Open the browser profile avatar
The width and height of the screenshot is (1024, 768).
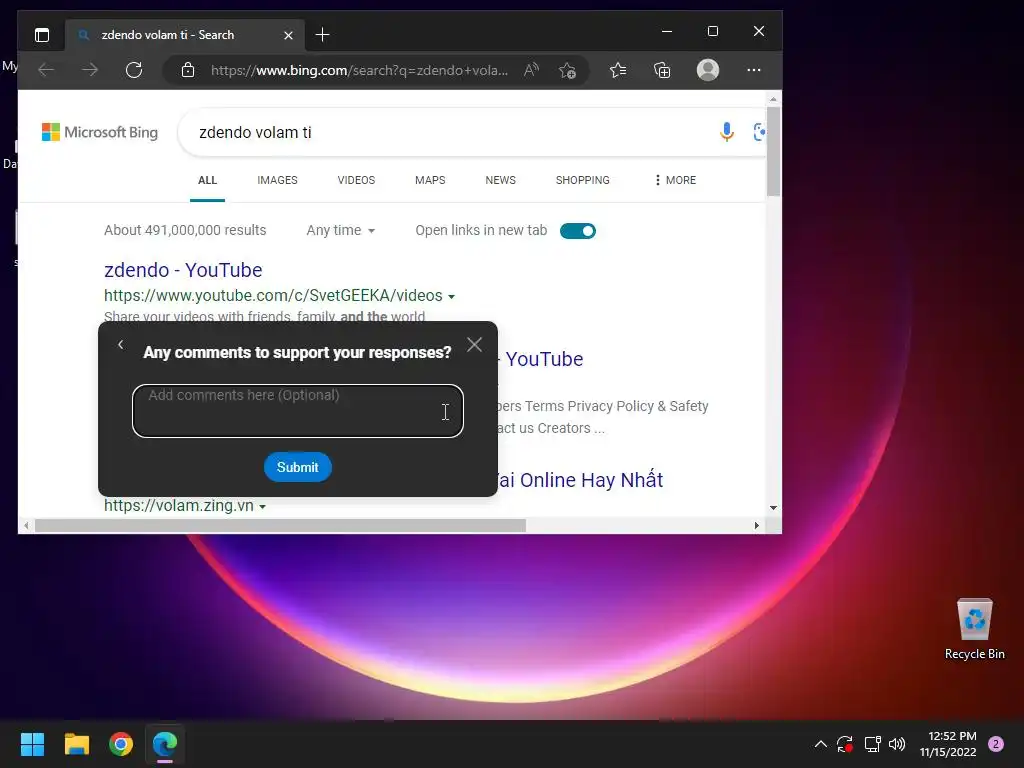click(708, 70)
